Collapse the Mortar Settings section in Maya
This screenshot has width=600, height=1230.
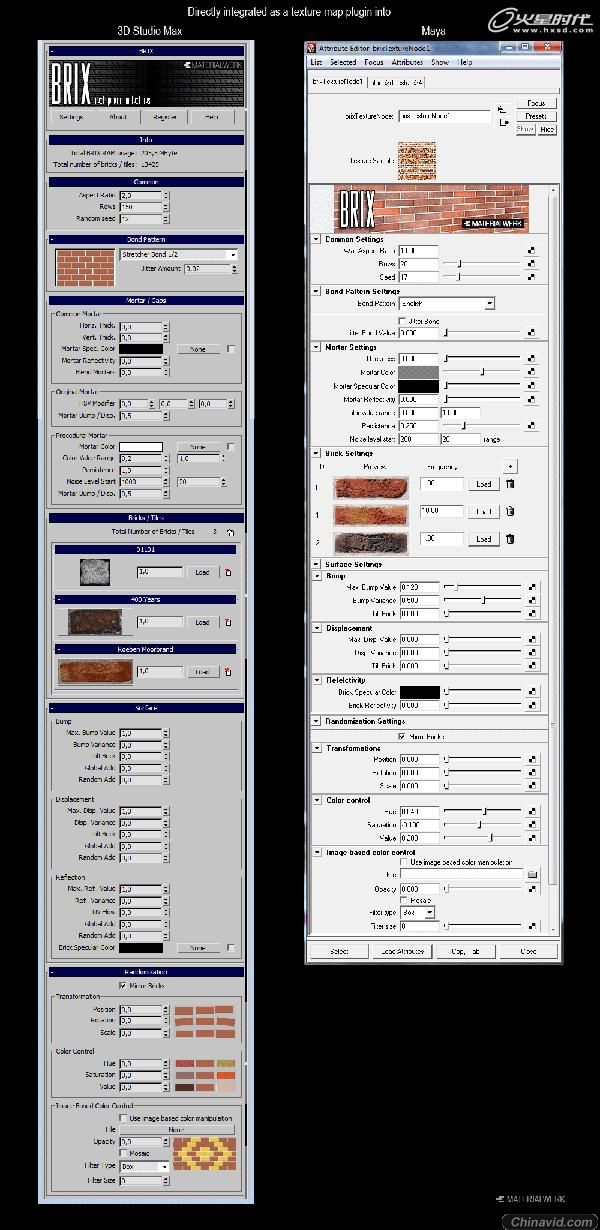coord(317,347)
